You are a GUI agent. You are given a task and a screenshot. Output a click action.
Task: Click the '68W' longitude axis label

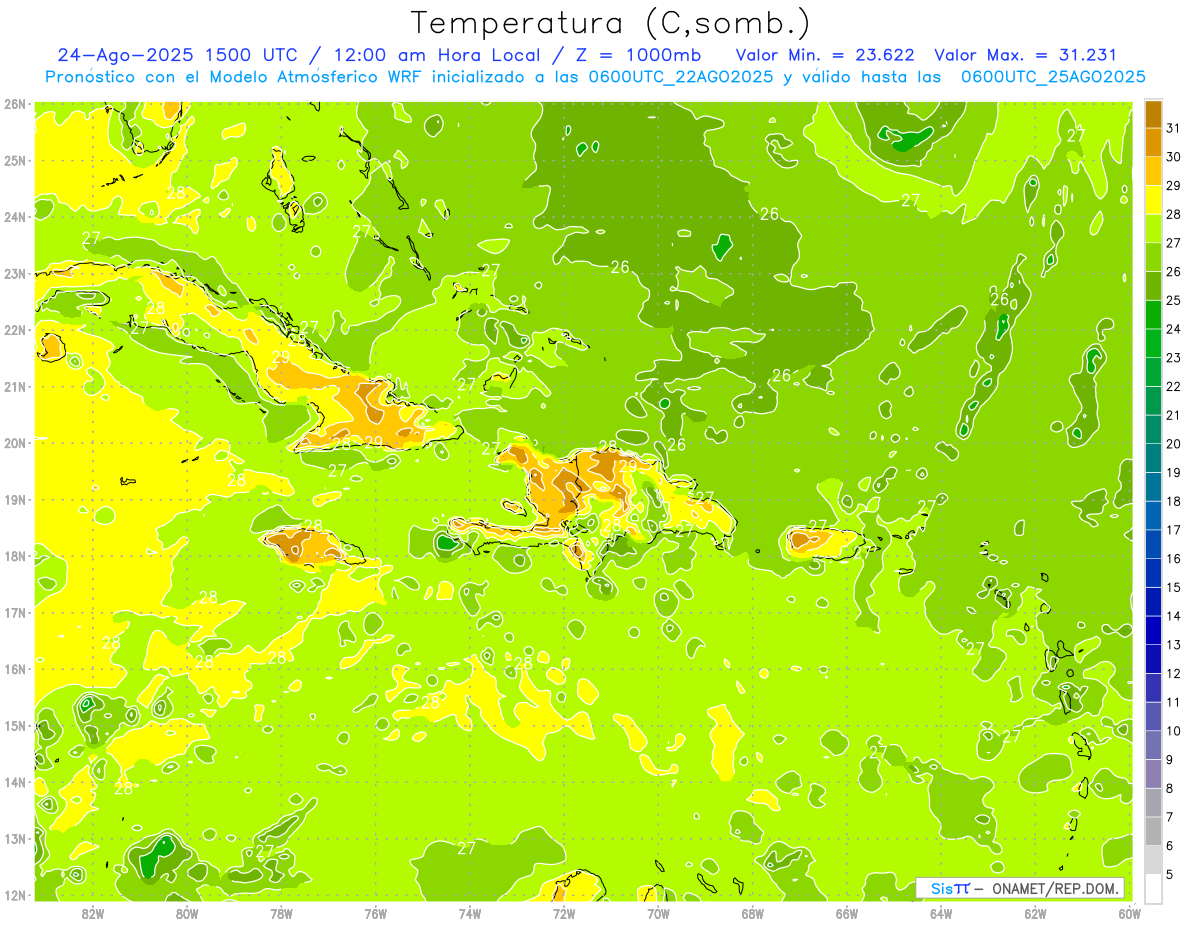pyautogui.click(x=753, y=913)
